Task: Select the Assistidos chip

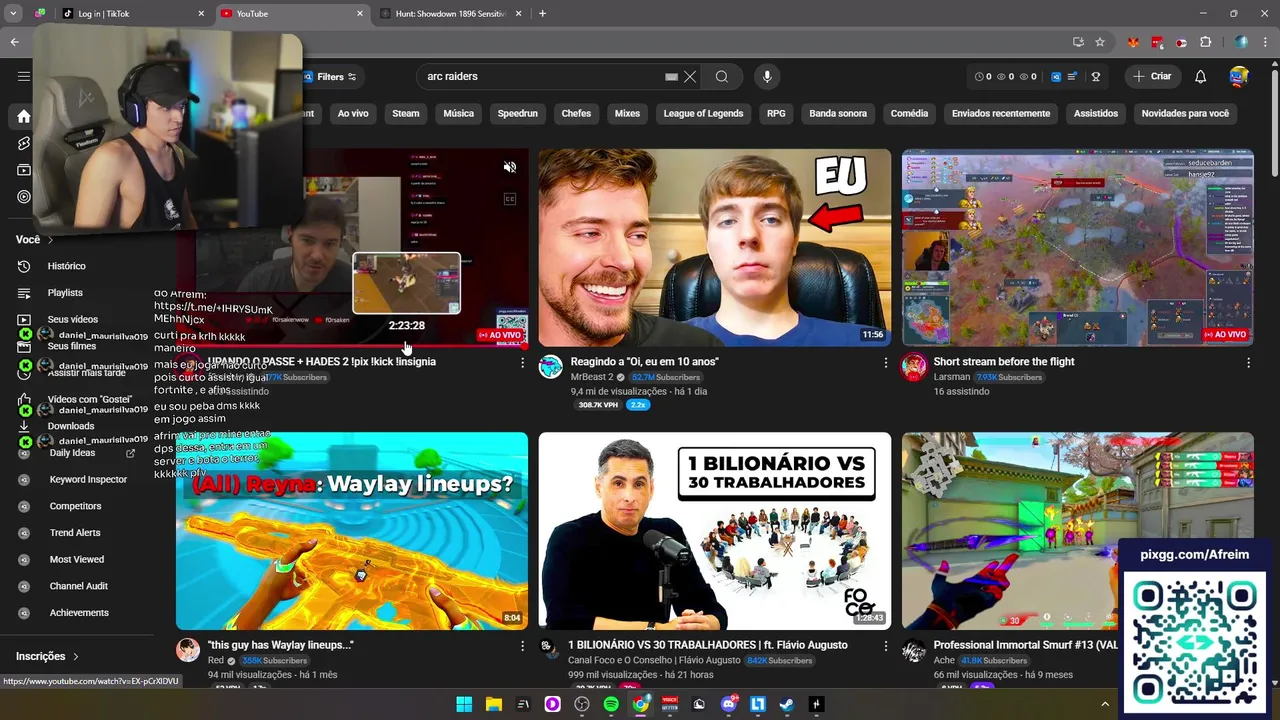Action: click(x=1096, y=113)
